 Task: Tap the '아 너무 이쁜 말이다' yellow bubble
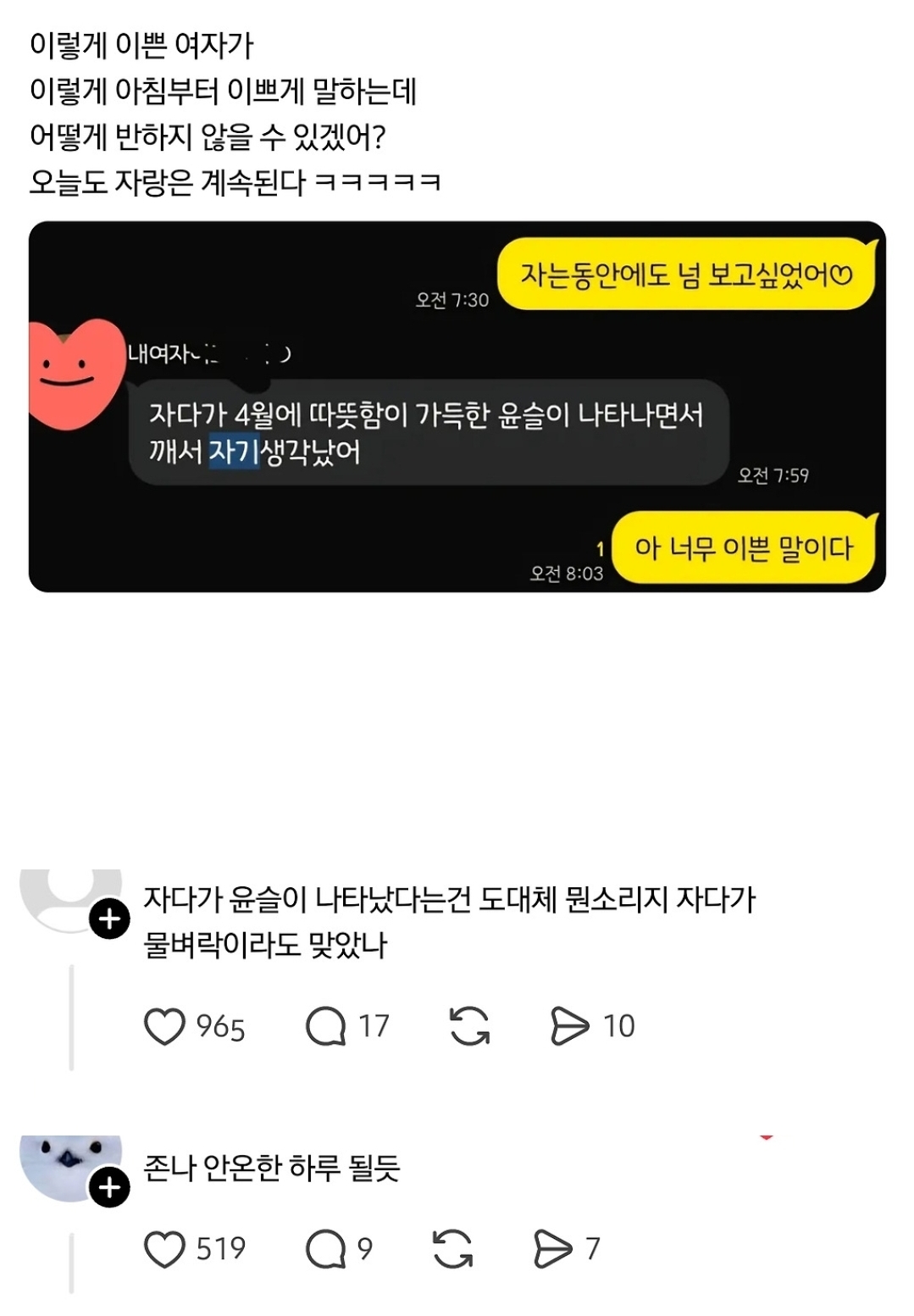[744, 547]
